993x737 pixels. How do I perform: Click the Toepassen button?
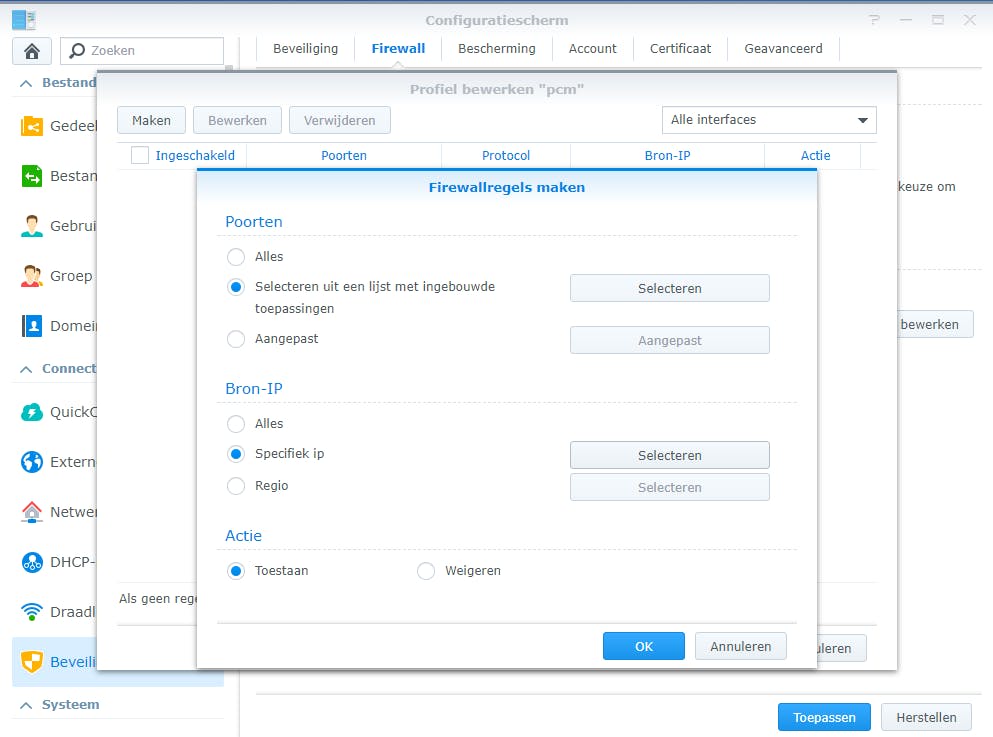[824, 717]
